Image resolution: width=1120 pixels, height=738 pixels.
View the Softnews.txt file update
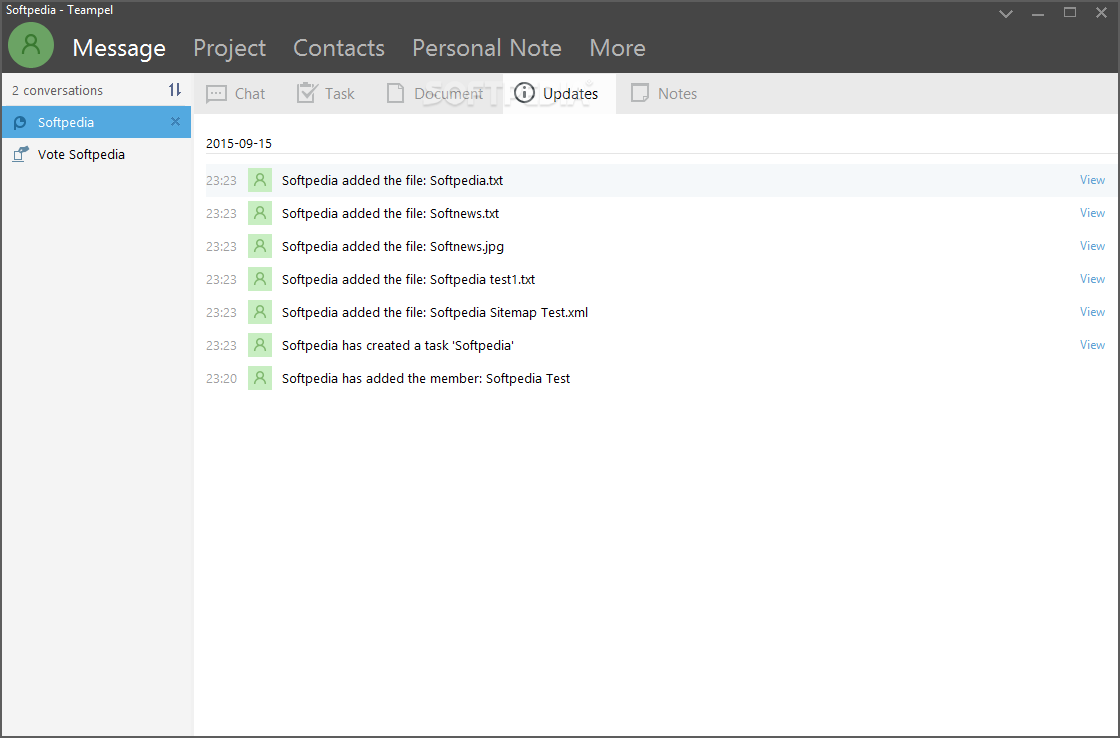(1092, 213)
